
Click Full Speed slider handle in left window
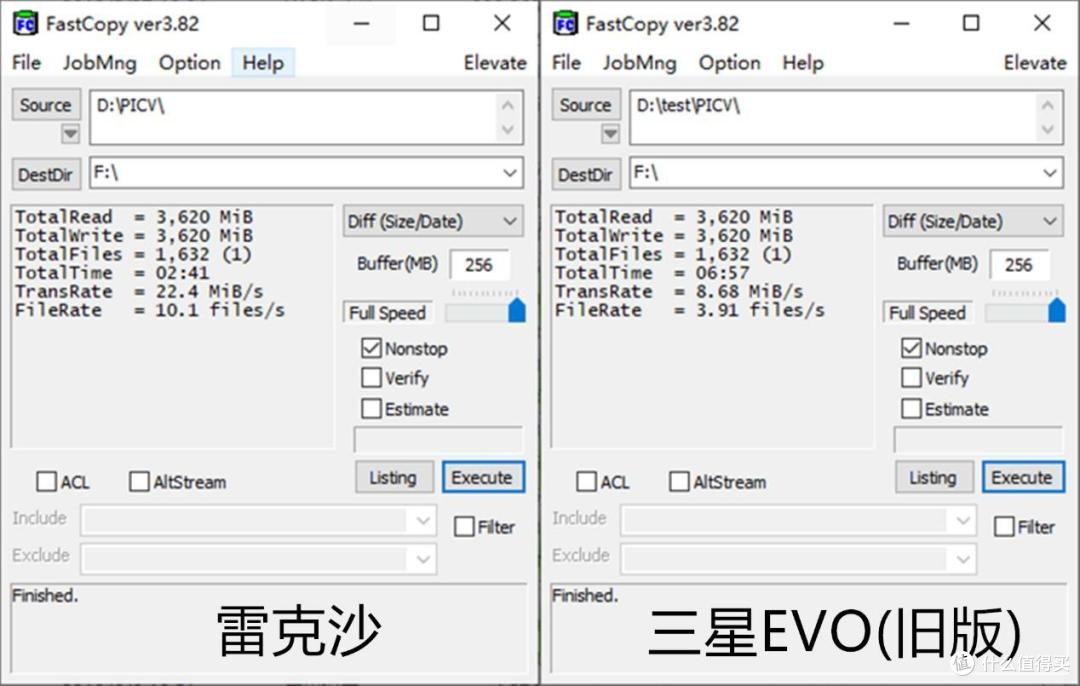pos(517,310)
